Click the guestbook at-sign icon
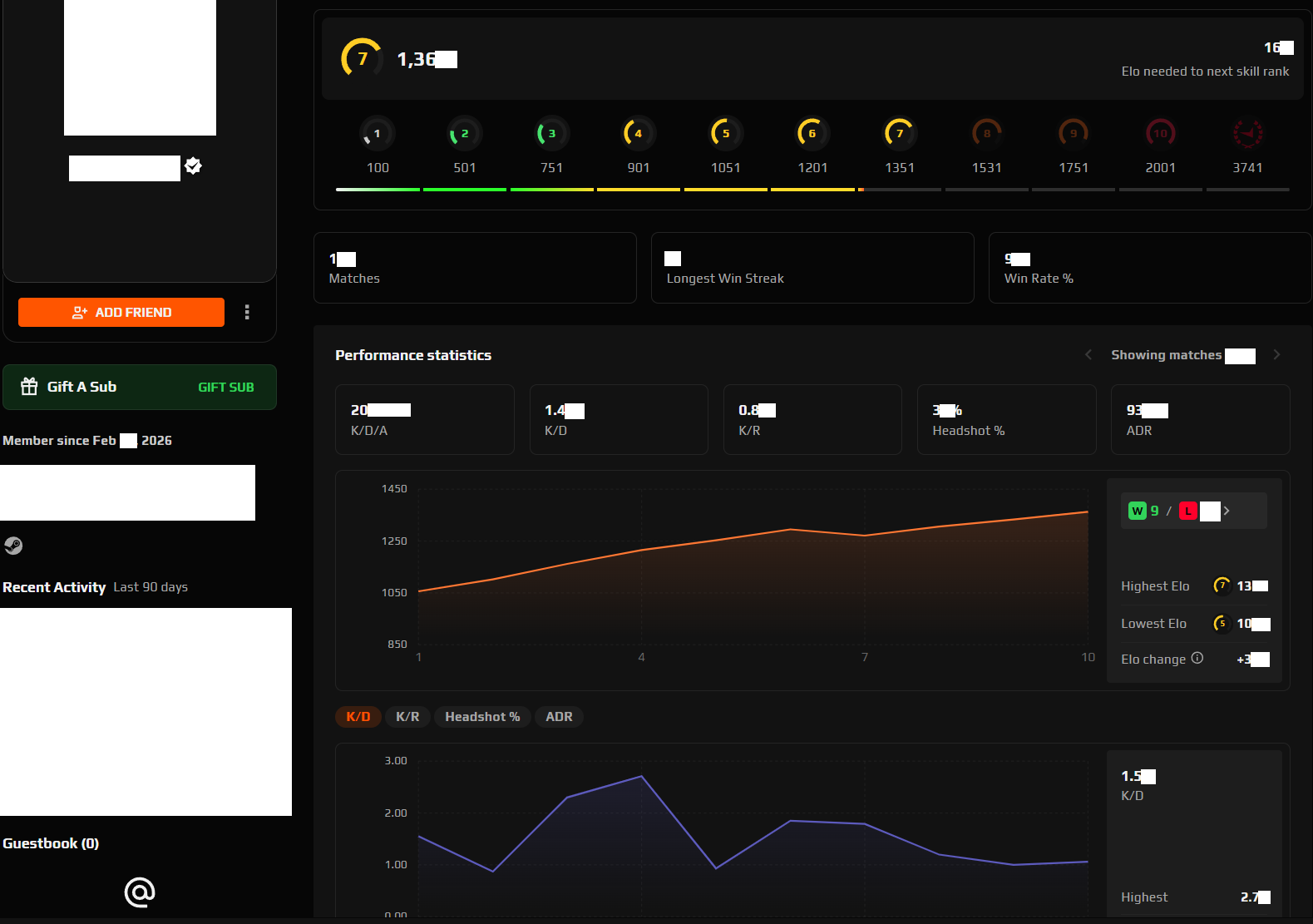 pyautogui.click(x=140, y=892)
